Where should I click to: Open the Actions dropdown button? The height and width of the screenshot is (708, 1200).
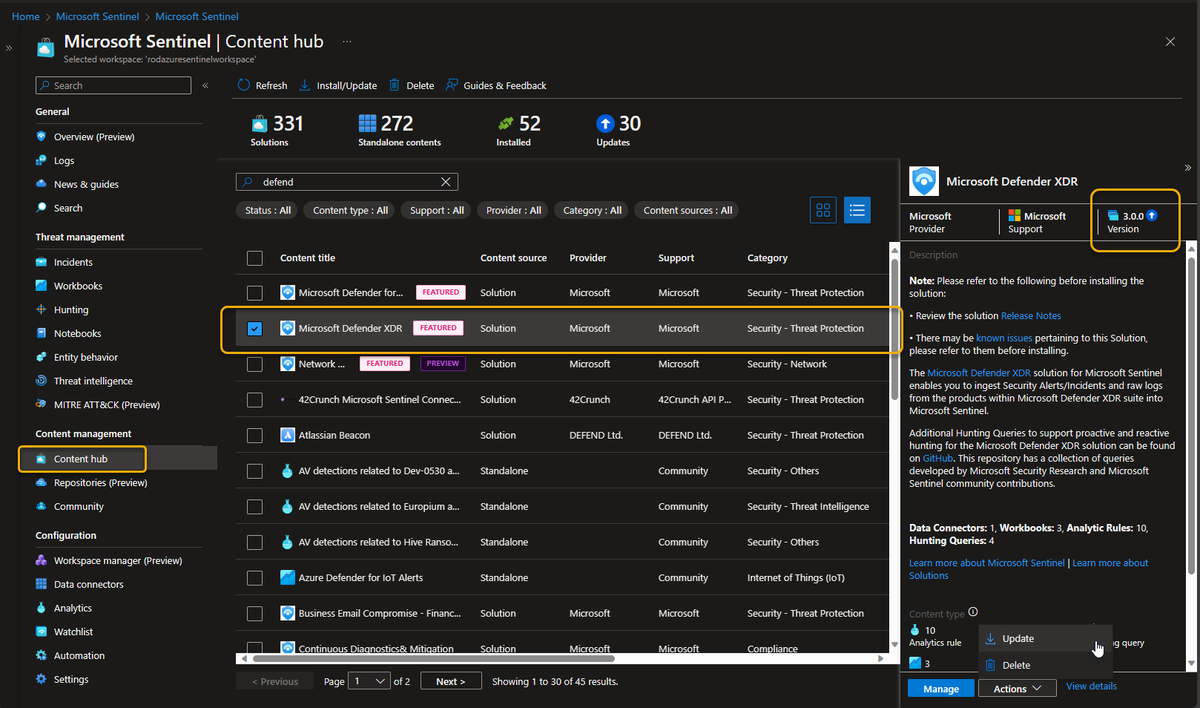pos(1017,688)
